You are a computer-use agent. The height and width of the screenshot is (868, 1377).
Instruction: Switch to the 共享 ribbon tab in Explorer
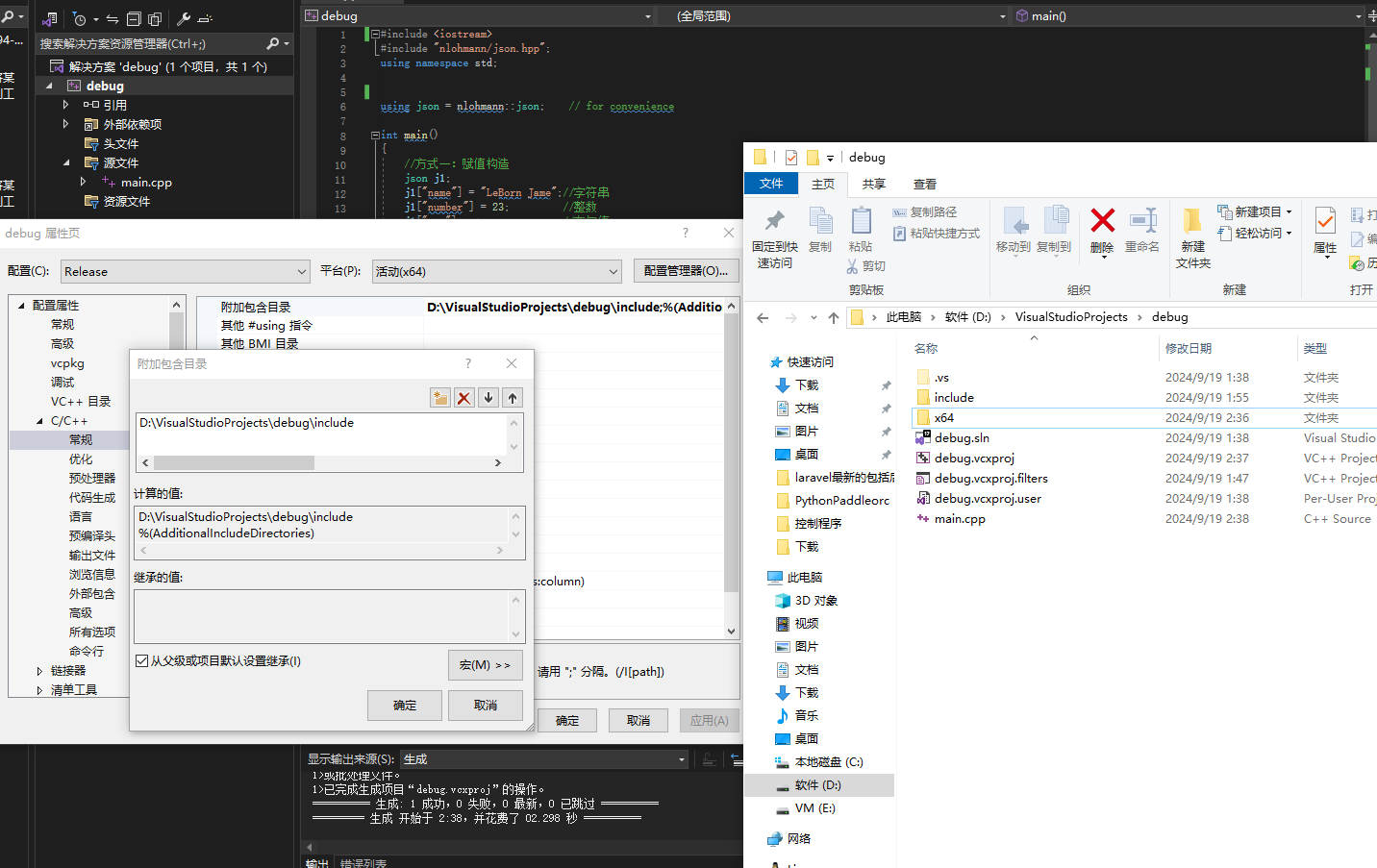(873, 184)
